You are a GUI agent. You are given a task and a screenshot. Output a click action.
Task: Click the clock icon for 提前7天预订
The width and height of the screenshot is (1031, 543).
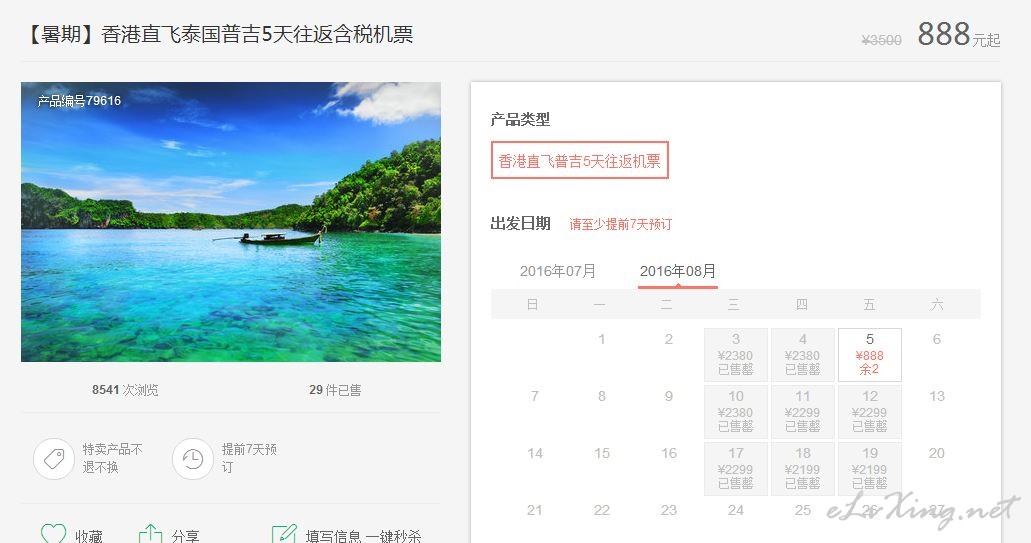point(193,458)
